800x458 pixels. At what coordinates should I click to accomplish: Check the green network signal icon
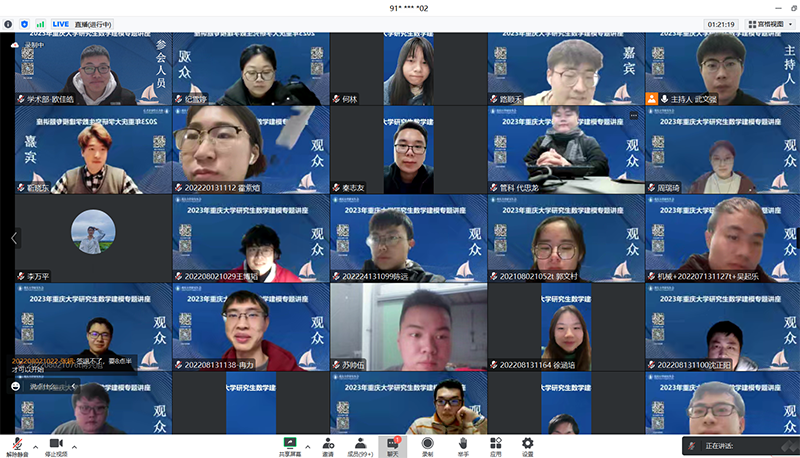(40, 24)
